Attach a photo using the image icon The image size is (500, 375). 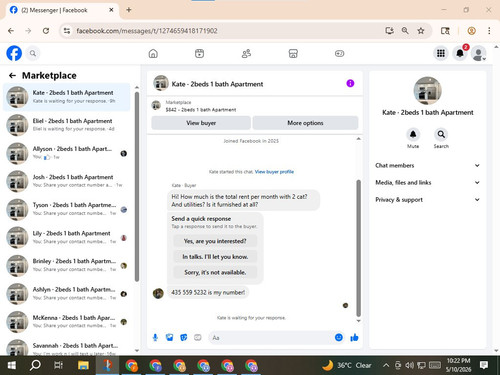(x=170, y=338)
